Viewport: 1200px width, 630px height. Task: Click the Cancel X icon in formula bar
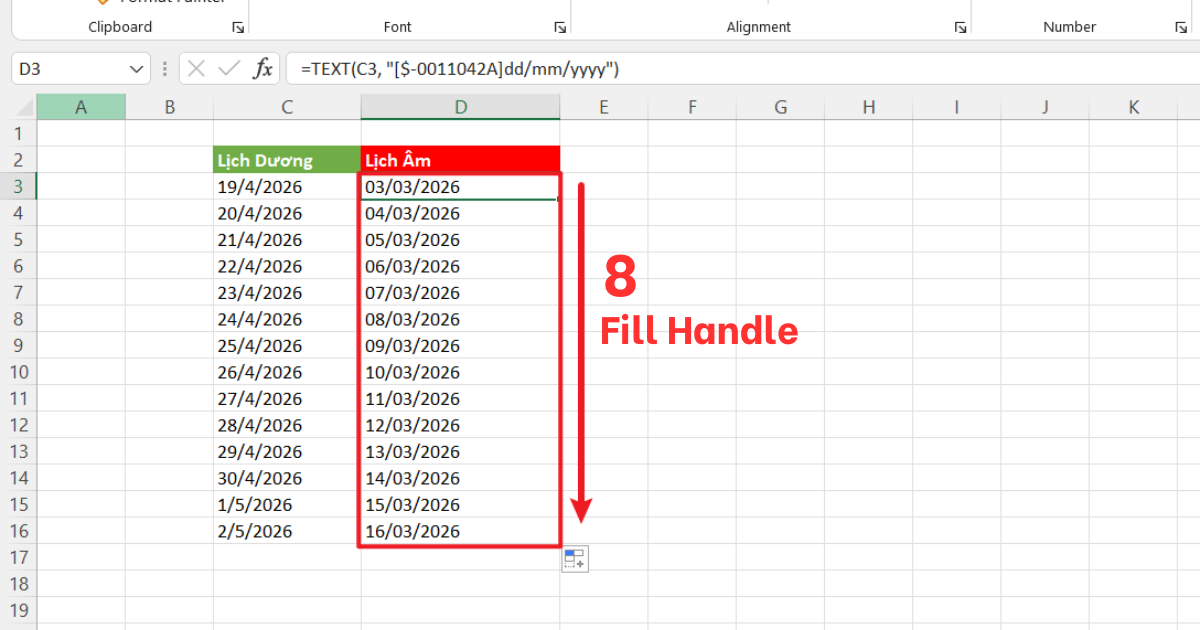[196, 69]
